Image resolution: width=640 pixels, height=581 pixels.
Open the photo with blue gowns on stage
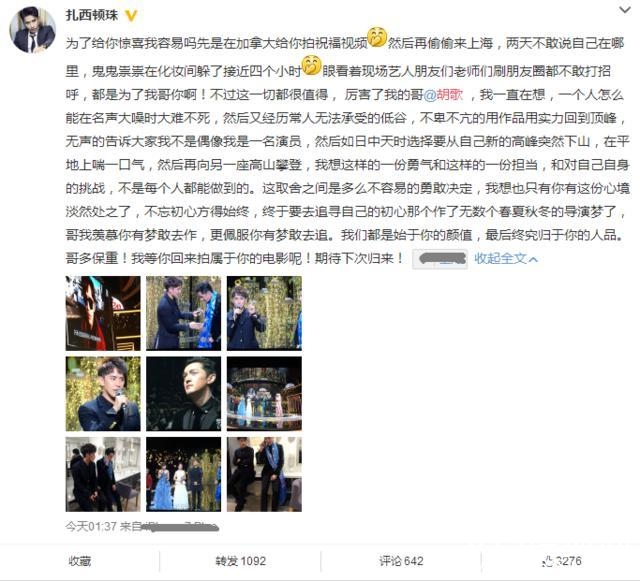pos(184,474)
